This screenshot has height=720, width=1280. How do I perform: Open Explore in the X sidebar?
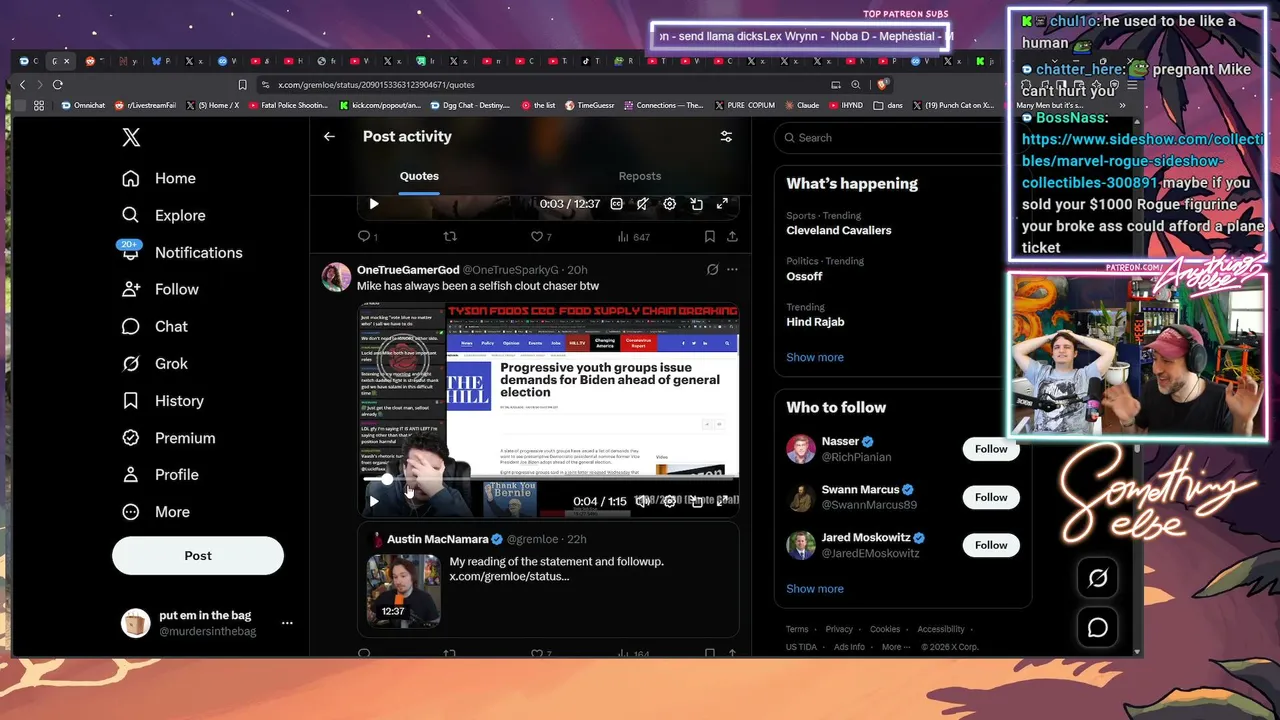164,215
